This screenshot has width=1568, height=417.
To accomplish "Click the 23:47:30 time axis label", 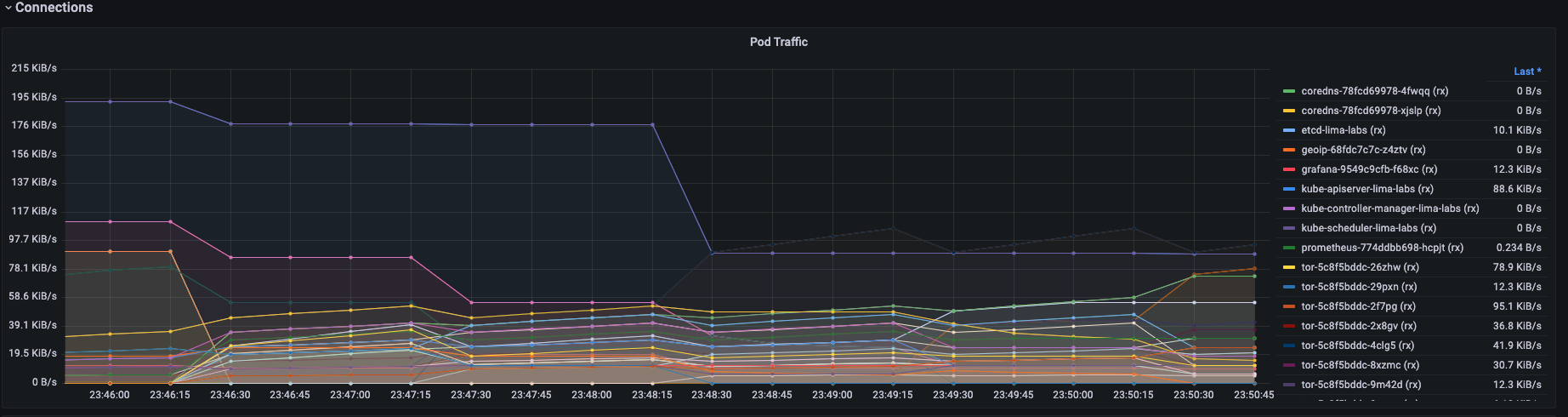I will tap(471, 395).
